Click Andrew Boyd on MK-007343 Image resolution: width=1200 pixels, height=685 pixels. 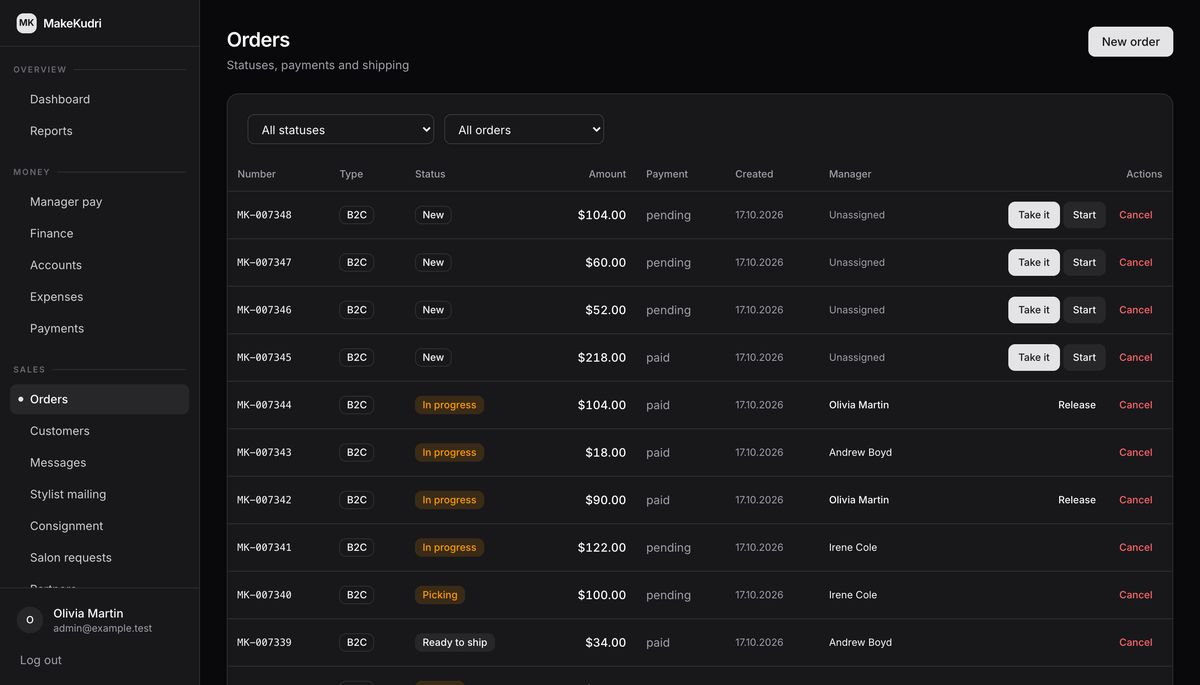click(x=860, y=452)
